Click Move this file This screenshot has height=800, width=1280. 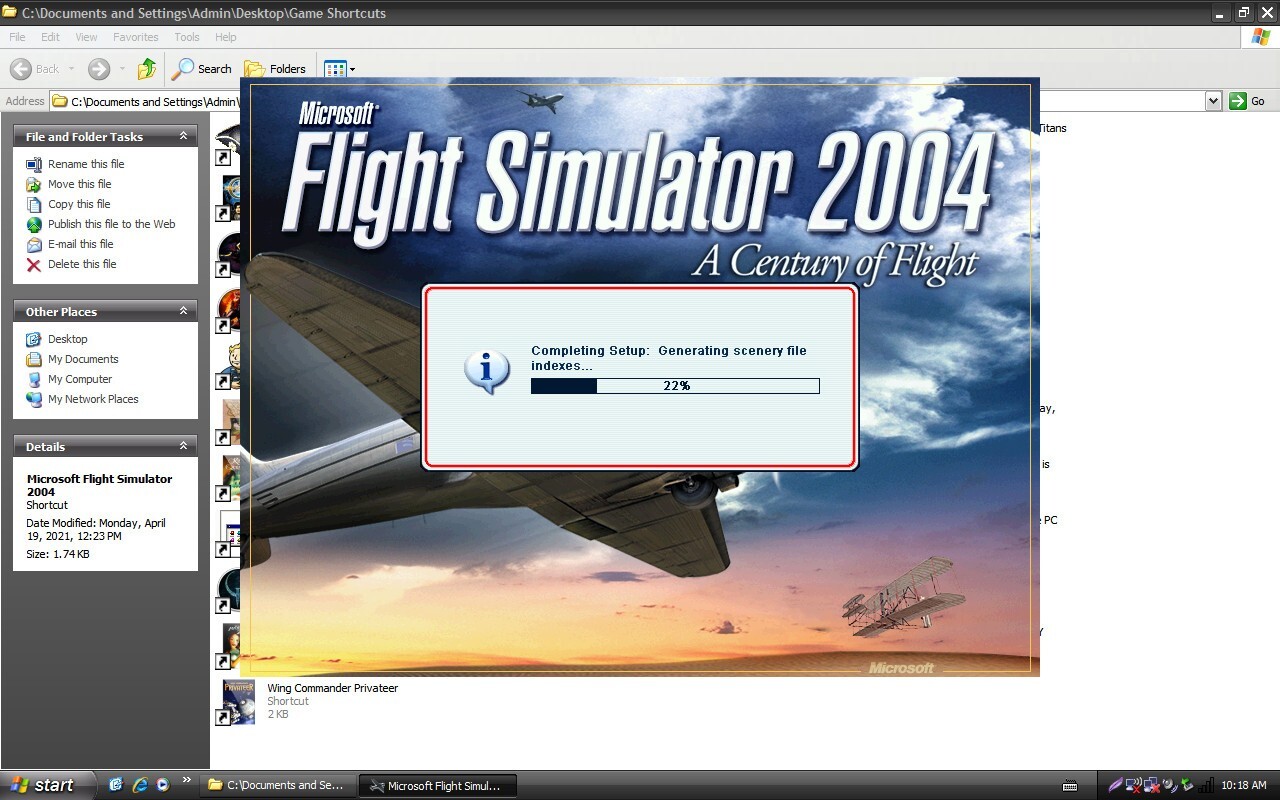[80, 184]
